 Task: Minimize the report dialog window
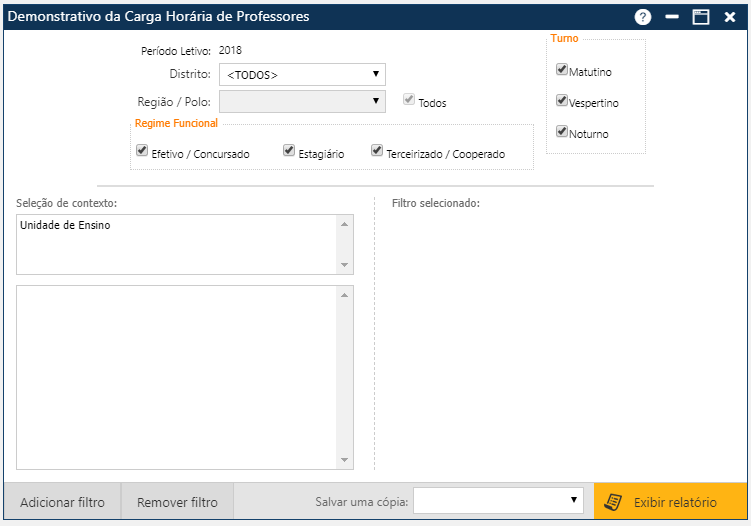click(672, 17)
